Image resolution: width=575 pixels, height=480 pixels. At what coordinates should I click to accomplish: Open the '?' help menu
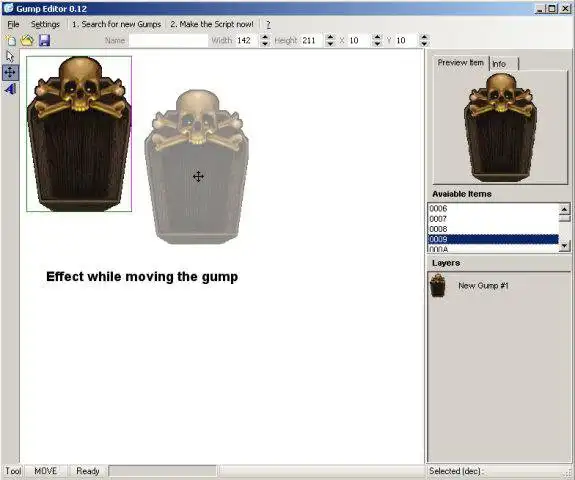[268, 25]
